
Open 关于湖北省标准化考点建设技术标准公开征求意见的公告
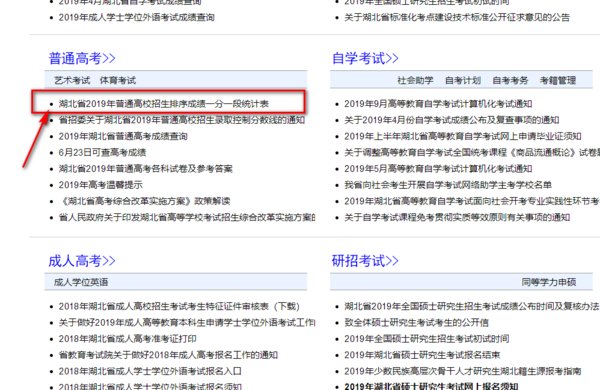[x=457, y=18]
